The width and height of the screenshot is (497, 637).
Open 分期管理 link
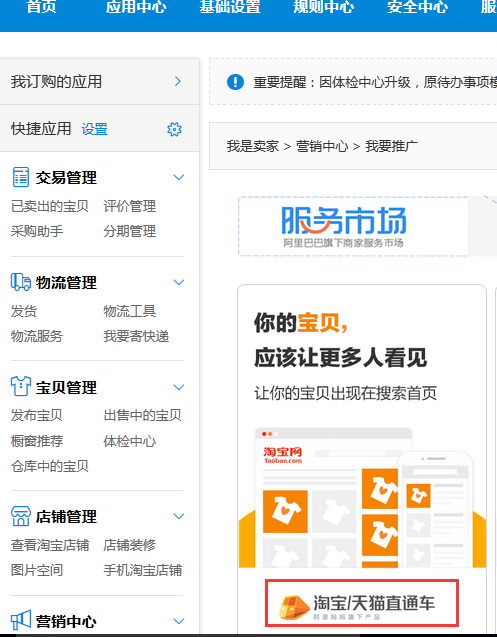(129, 231)
